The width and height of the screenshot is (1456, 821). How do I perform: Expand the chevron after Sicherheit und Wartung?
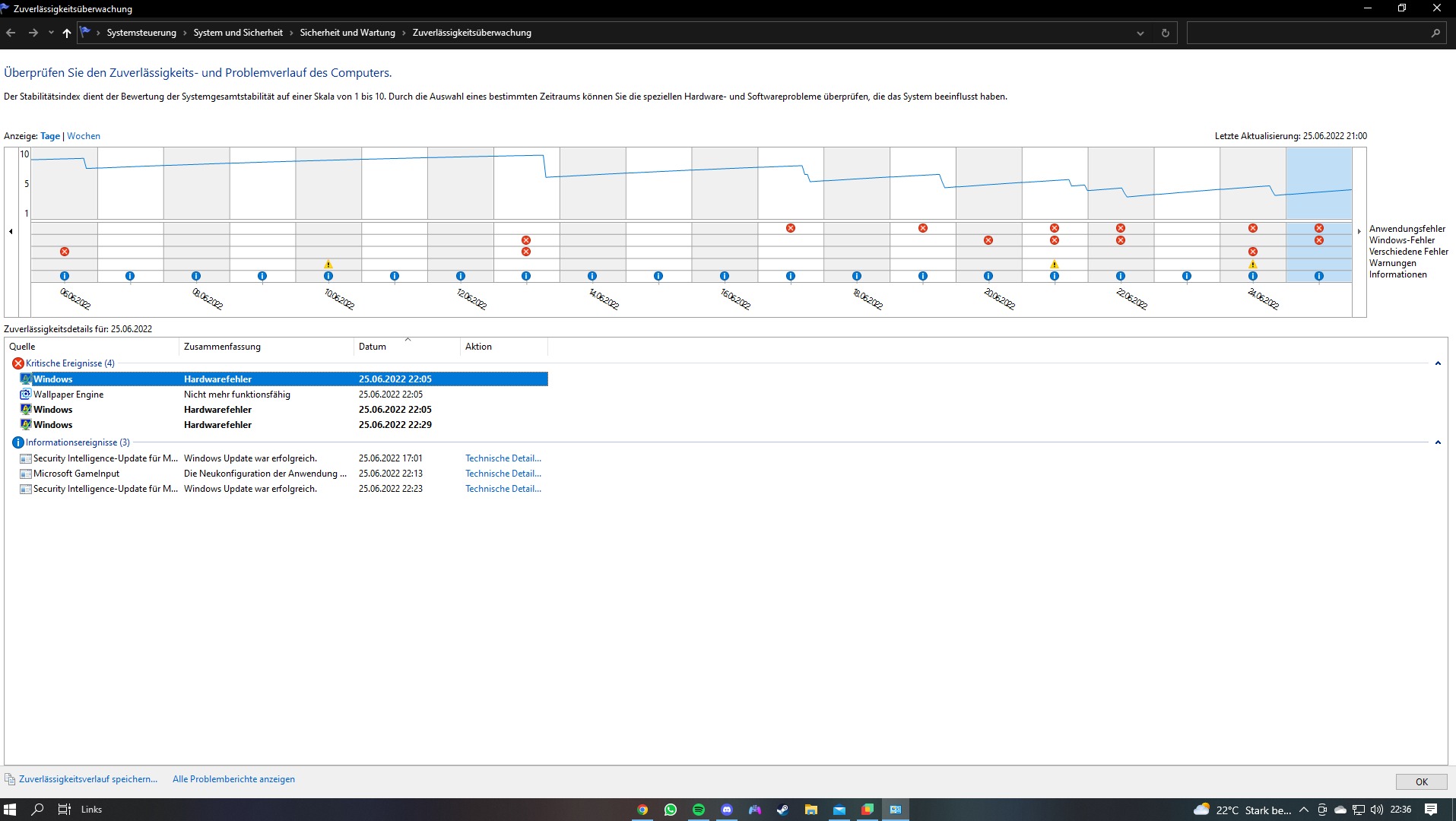404,33
